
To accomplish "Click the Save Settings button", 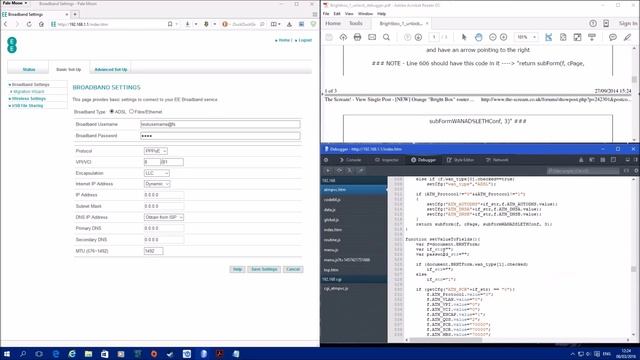I will [x=264, y=269].
